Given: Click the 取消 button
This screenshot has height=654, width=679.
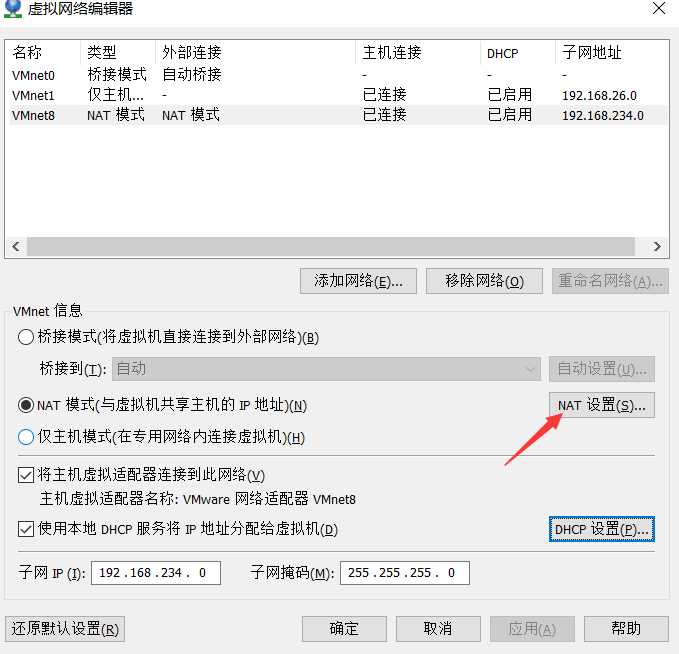Looking at the screenshot, I should point(438,629).
